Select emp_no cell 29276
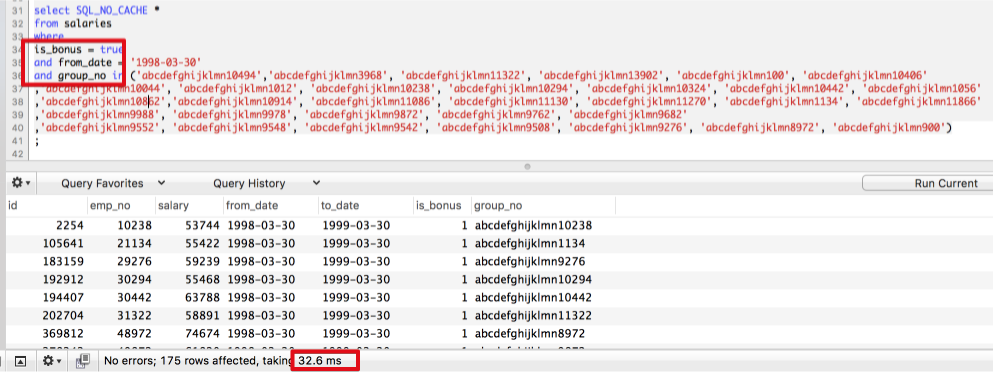Viewport: 993px width, 373px height. point(134,261)
